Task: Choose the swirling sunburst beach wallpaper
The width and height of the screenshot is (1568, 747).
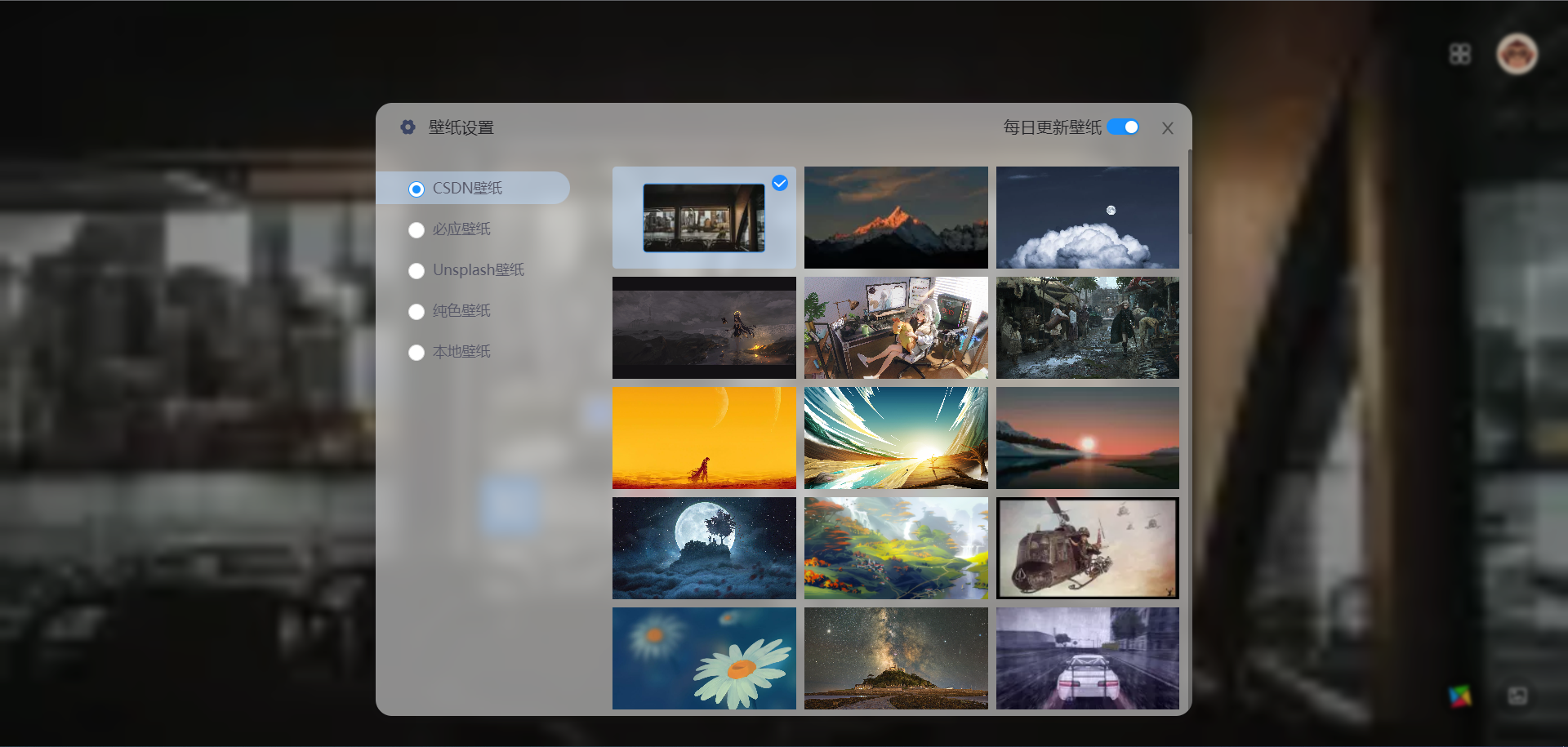Action: click(896, 438)
